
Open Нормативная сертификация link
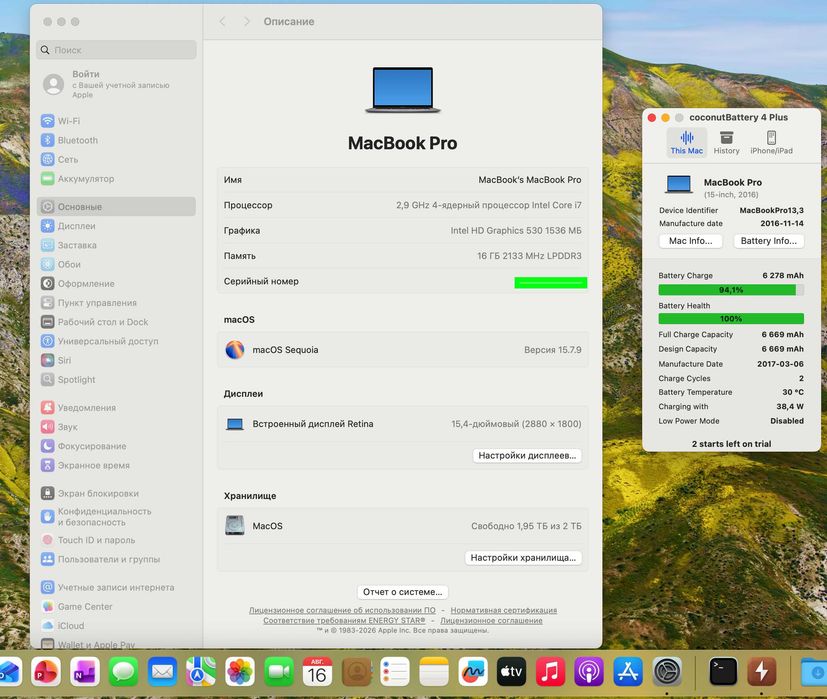point(504,610)
